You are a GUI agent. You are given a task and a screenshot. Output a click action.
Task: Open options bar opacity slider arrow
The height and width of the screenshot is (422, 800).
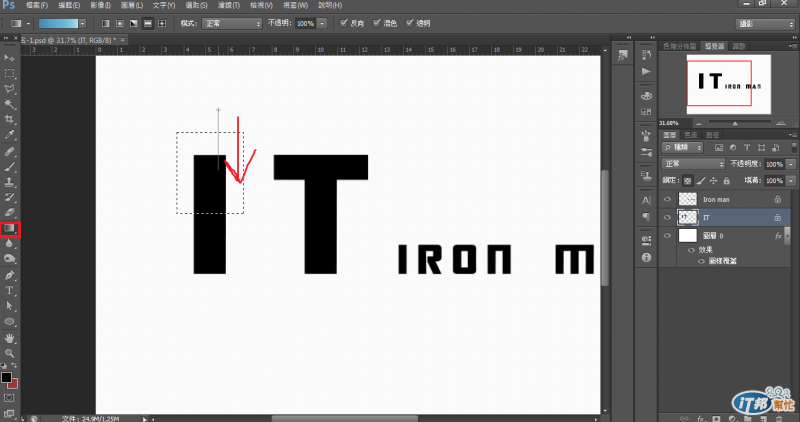tap(322, 23)
